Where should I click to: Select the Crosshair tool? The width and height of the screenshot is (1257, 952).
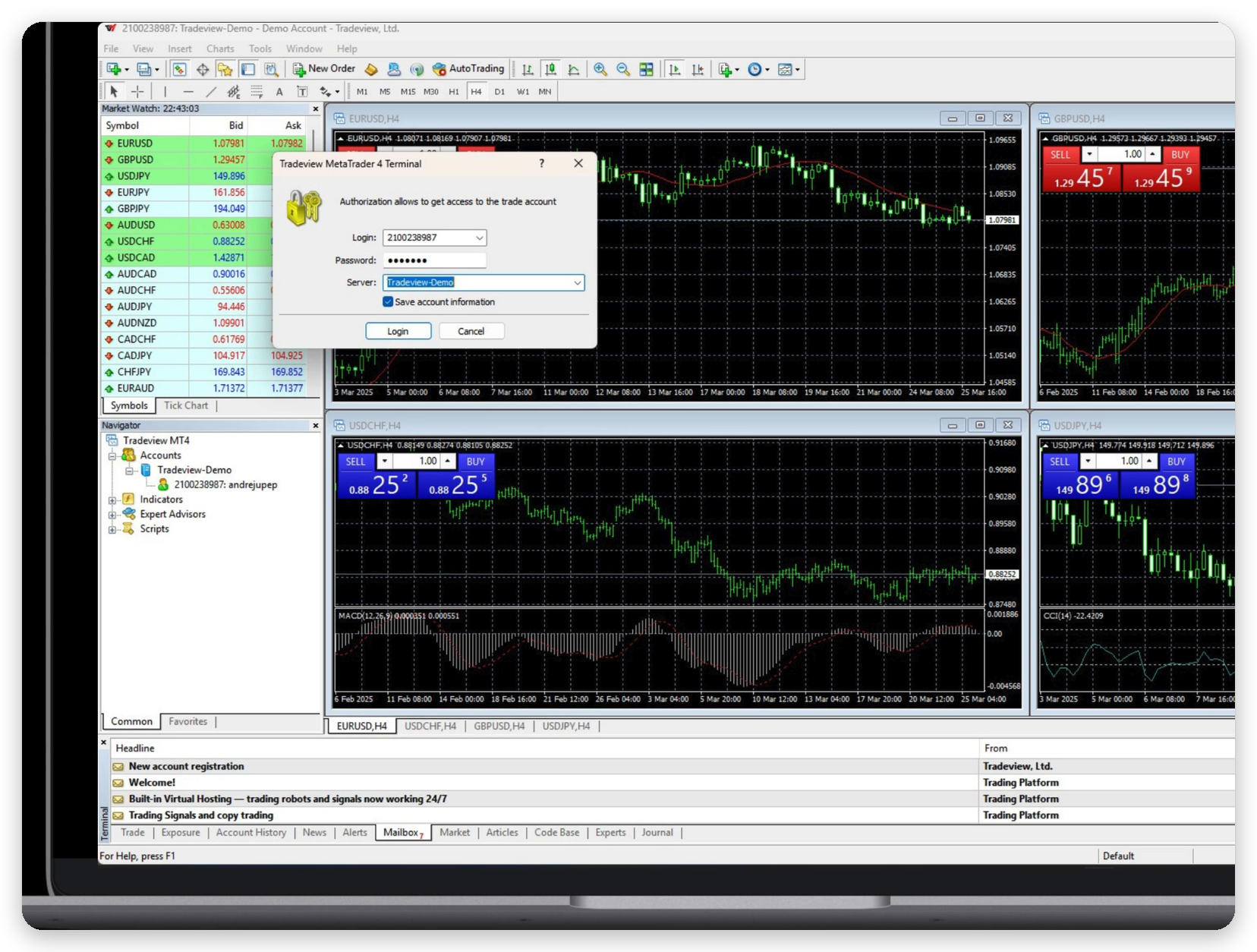(137, 92)
